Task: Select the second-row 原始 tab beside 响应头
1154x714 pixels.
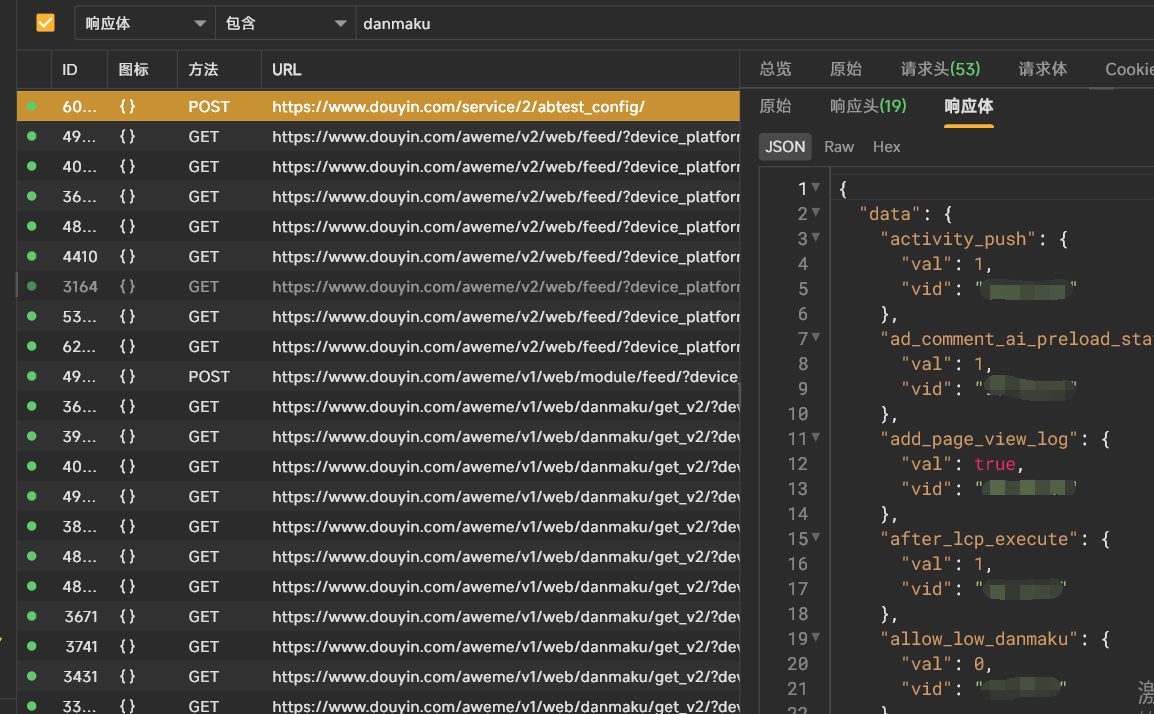Action: [x=775, y=106]
